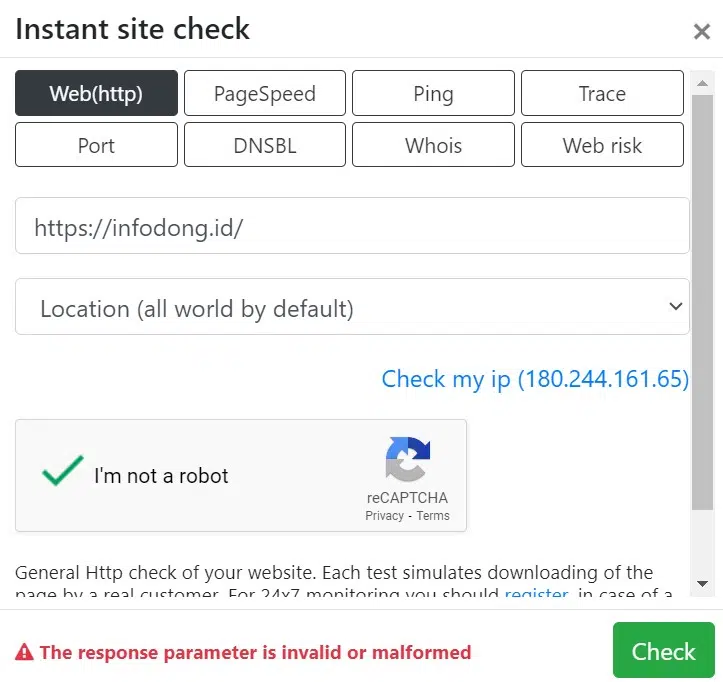
Task: Switch to the PageSpeed tab
Action: (x=265, y=93)
